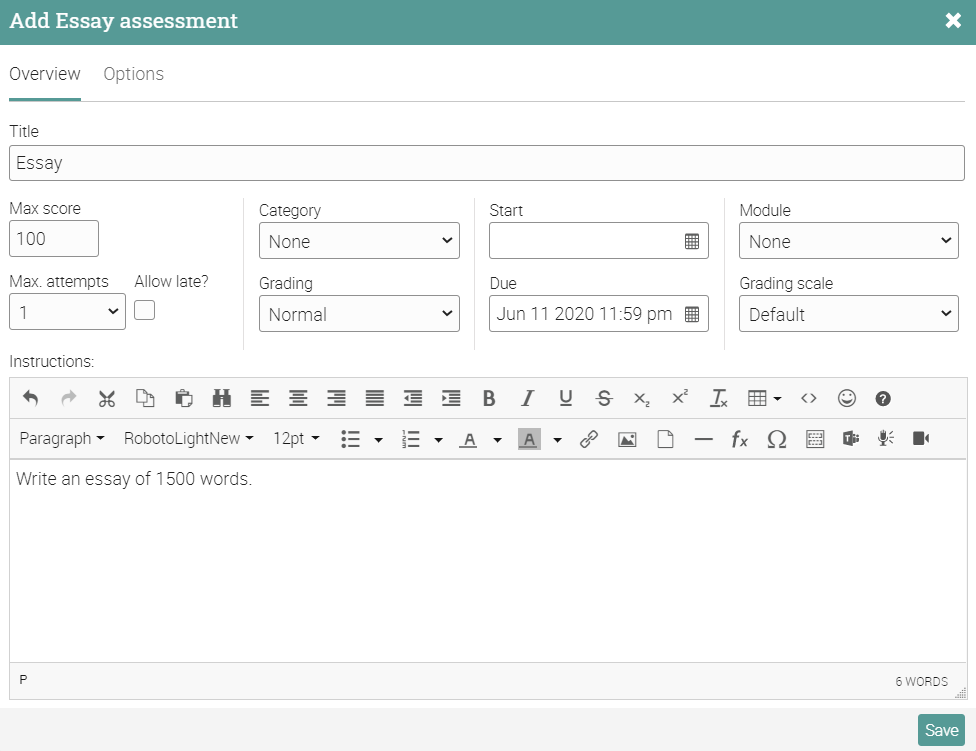Open the equation editor fx icon
976x751 pixels.
click(739, 439)
